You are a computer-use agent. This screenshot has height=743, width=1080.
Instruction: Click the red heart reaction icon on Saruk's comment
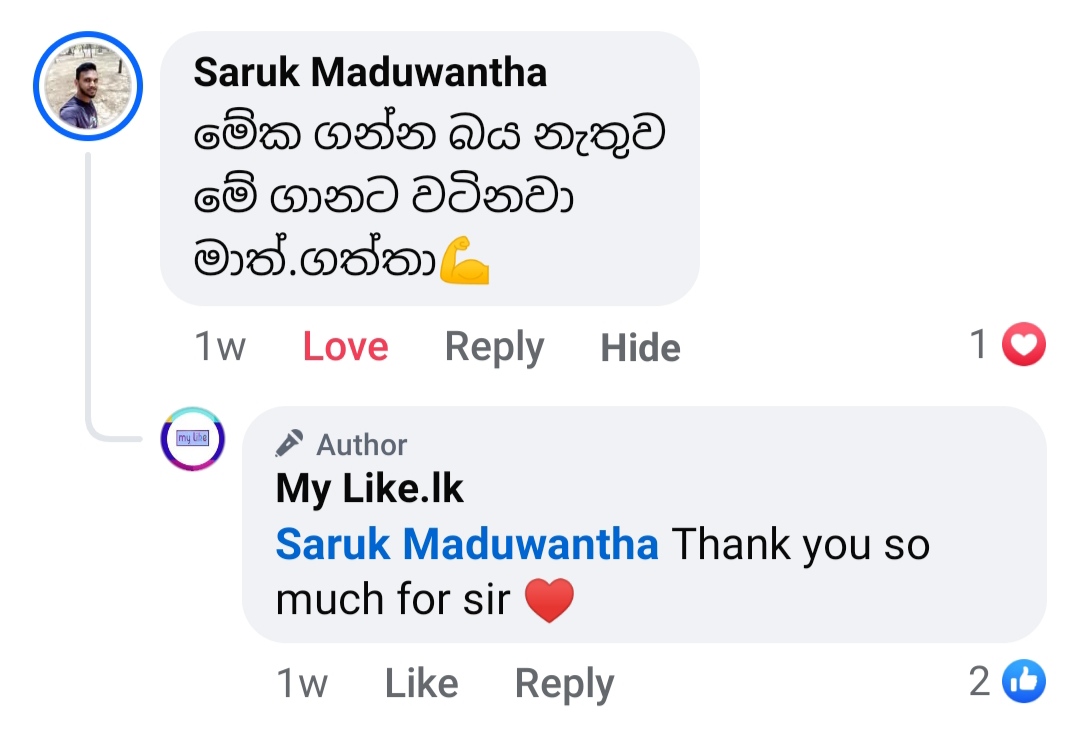coord(1023,346)
